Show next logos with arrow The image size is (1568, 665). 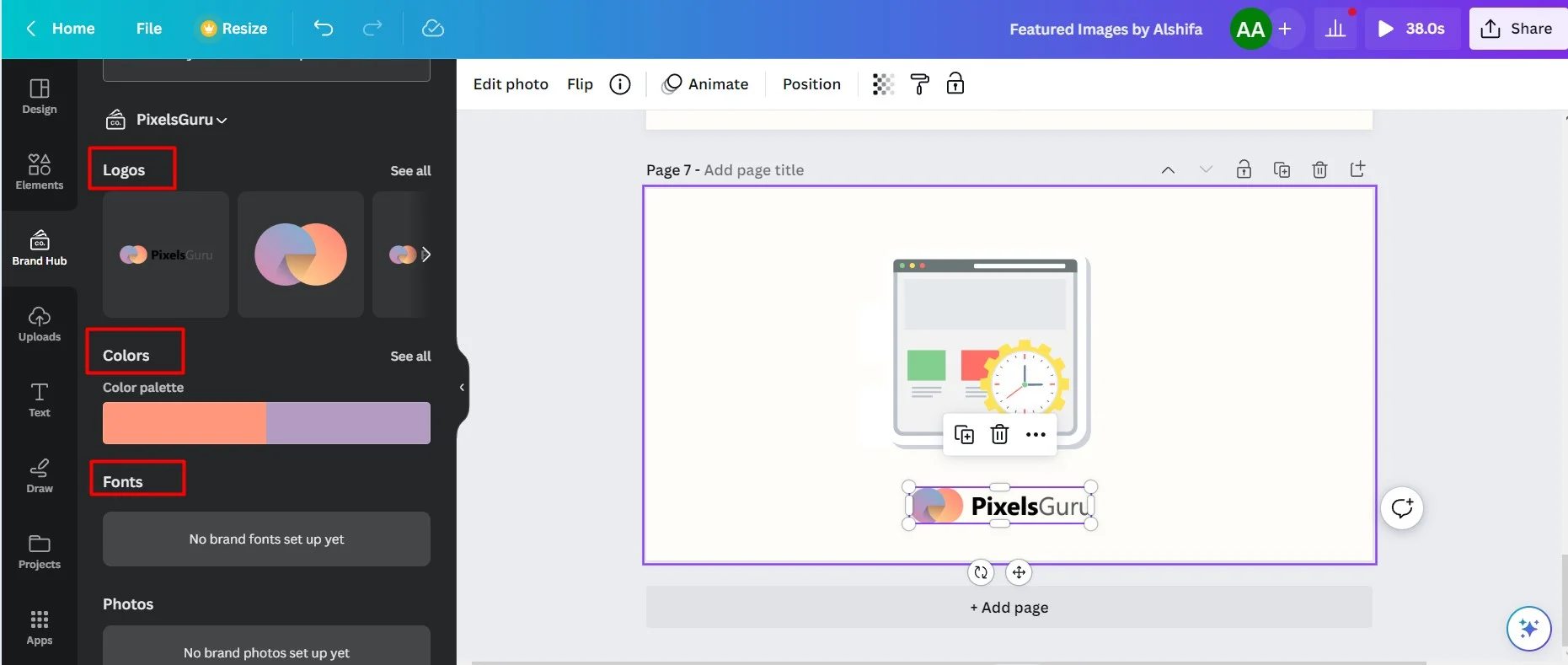click(x=426, y=255)
